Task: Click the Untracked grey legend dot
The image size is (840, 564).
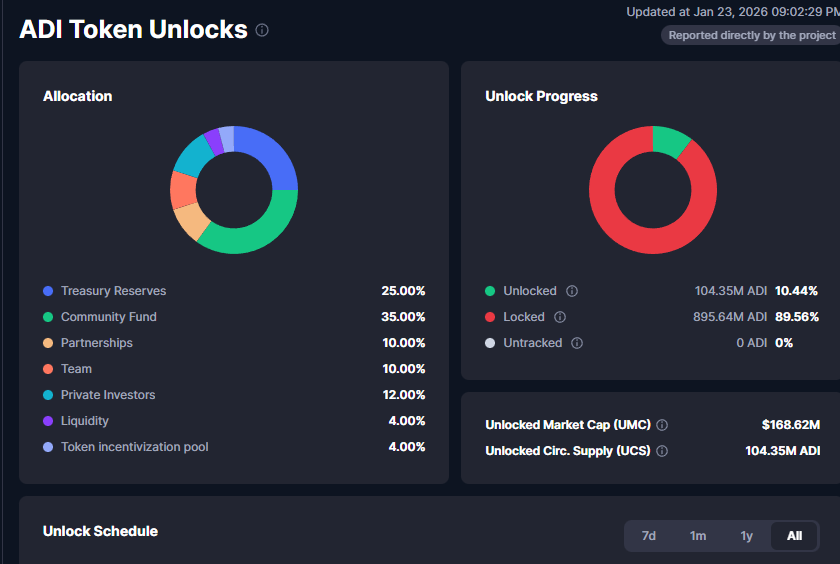Action: pos(490,343)
